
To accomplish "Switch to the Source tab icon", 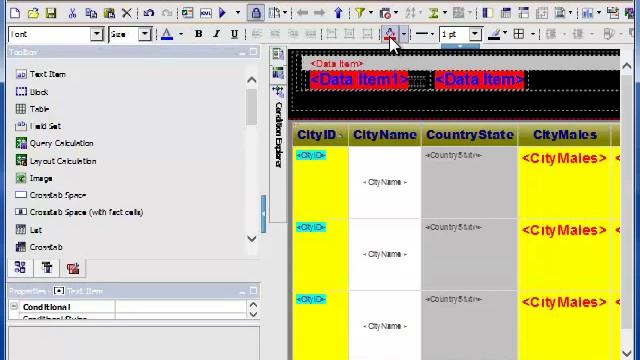I will point(20,268).
